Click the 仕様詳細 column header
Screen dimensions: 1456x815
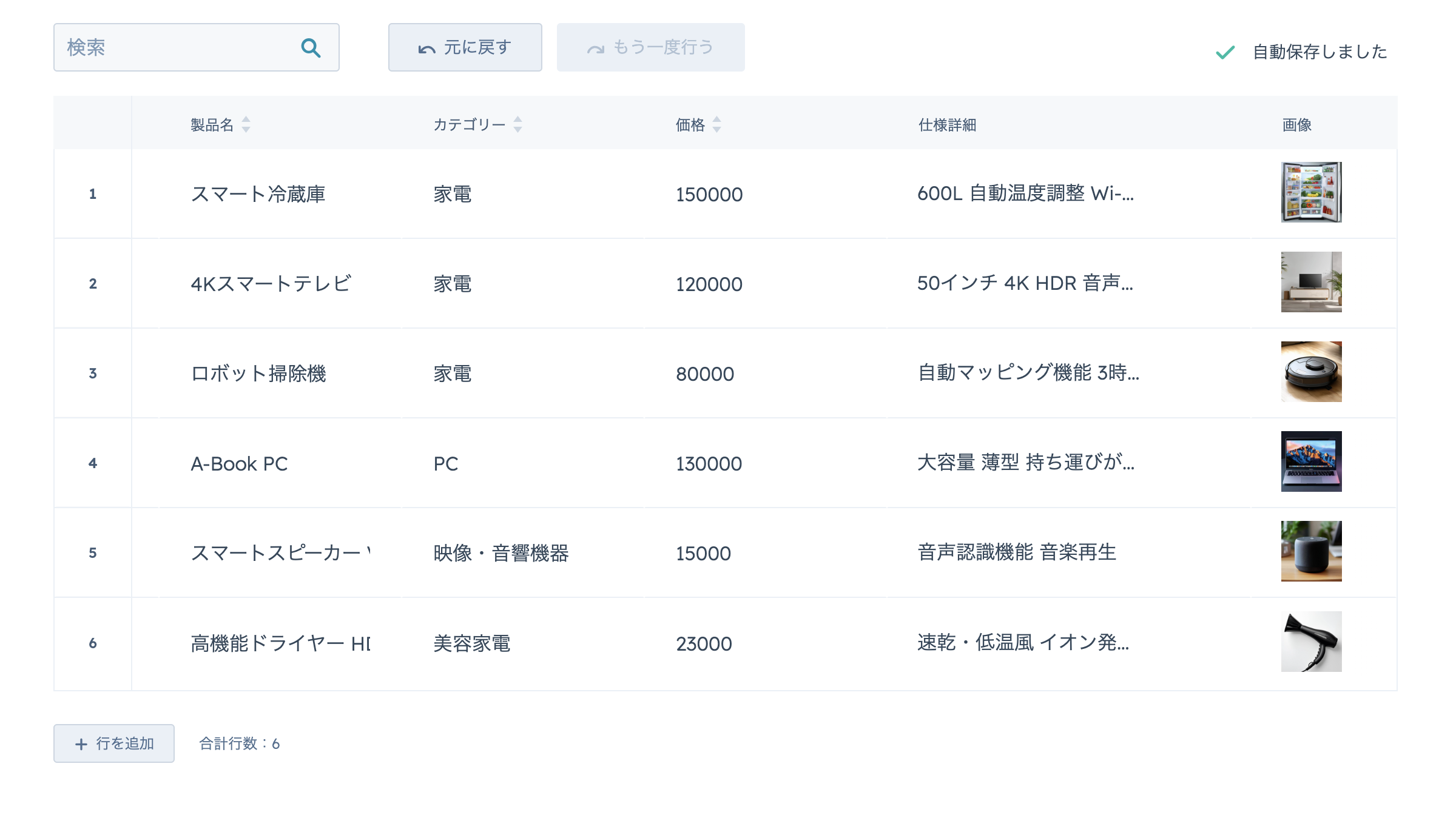[946, 125]
